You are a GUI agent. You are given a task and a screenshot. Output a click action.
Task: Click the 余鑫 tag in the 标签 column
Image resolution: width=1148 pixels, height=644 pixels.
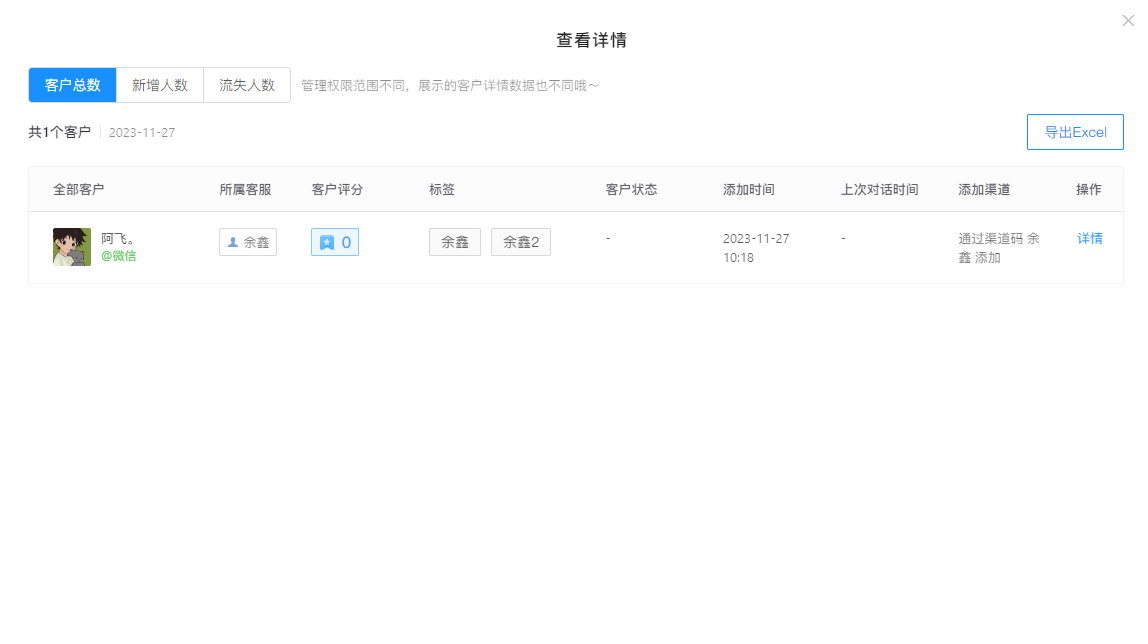[x=455, y=242]
